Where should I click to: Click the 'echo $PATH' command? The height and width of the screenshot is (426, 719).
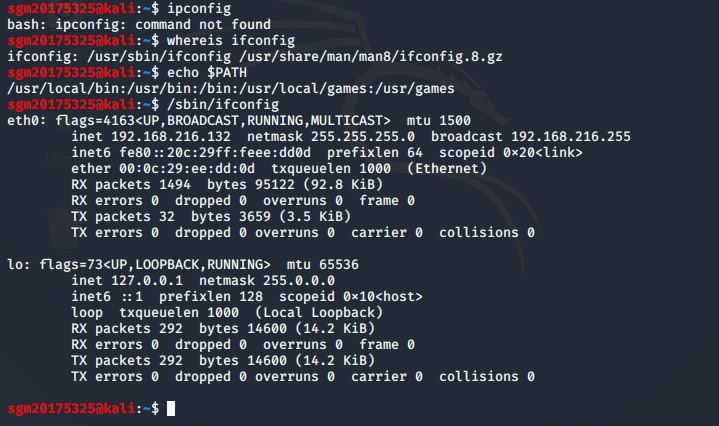click(207, 72)
